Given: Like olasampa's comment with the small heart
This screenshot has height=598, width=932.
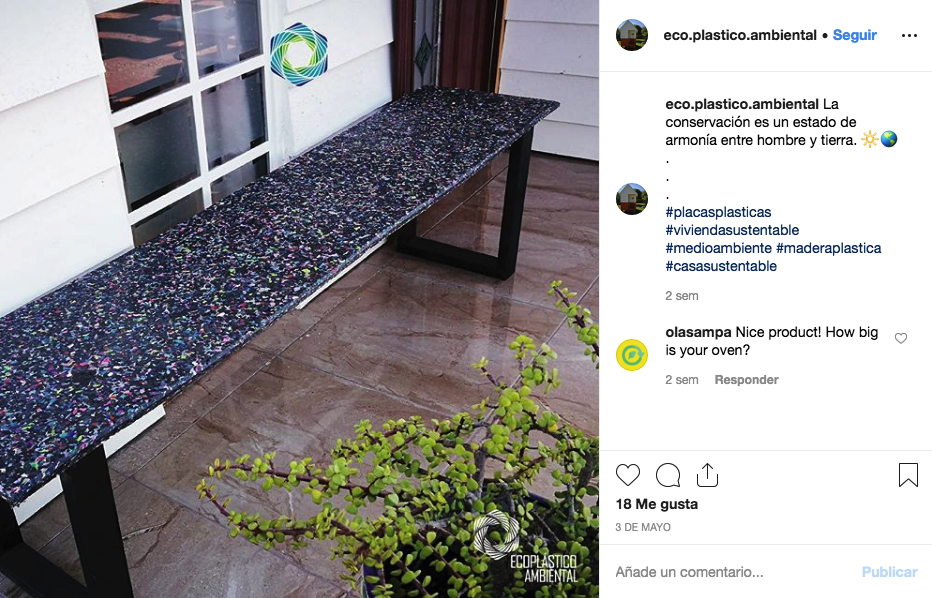Looking at the screenshot, I should 901,338.
